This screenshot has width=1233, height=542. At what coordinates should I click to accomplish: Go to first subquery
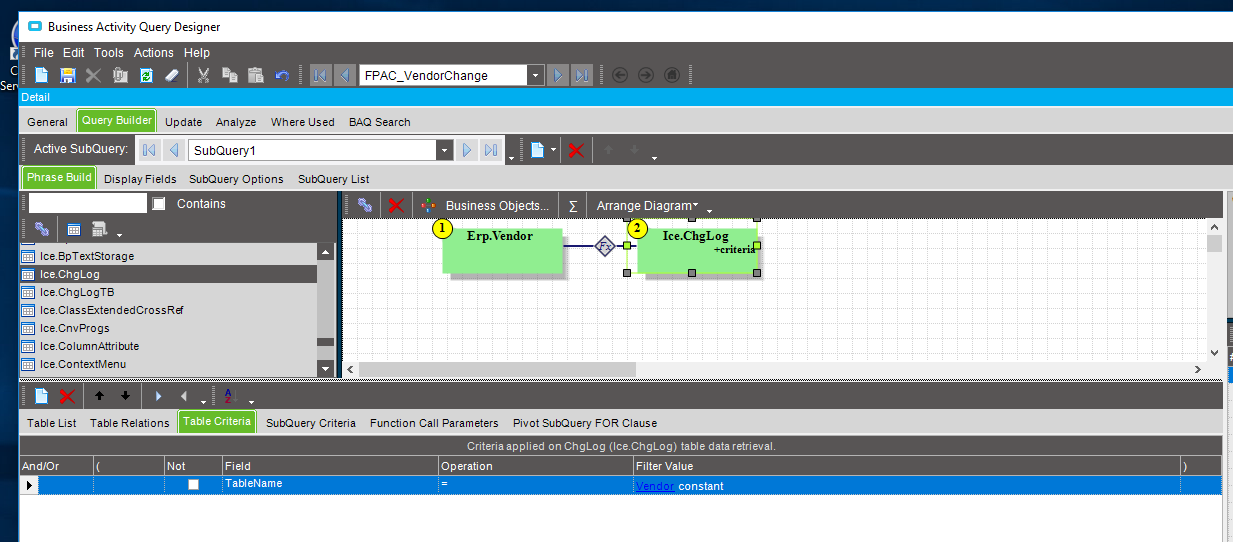click(x=149, y=150)
